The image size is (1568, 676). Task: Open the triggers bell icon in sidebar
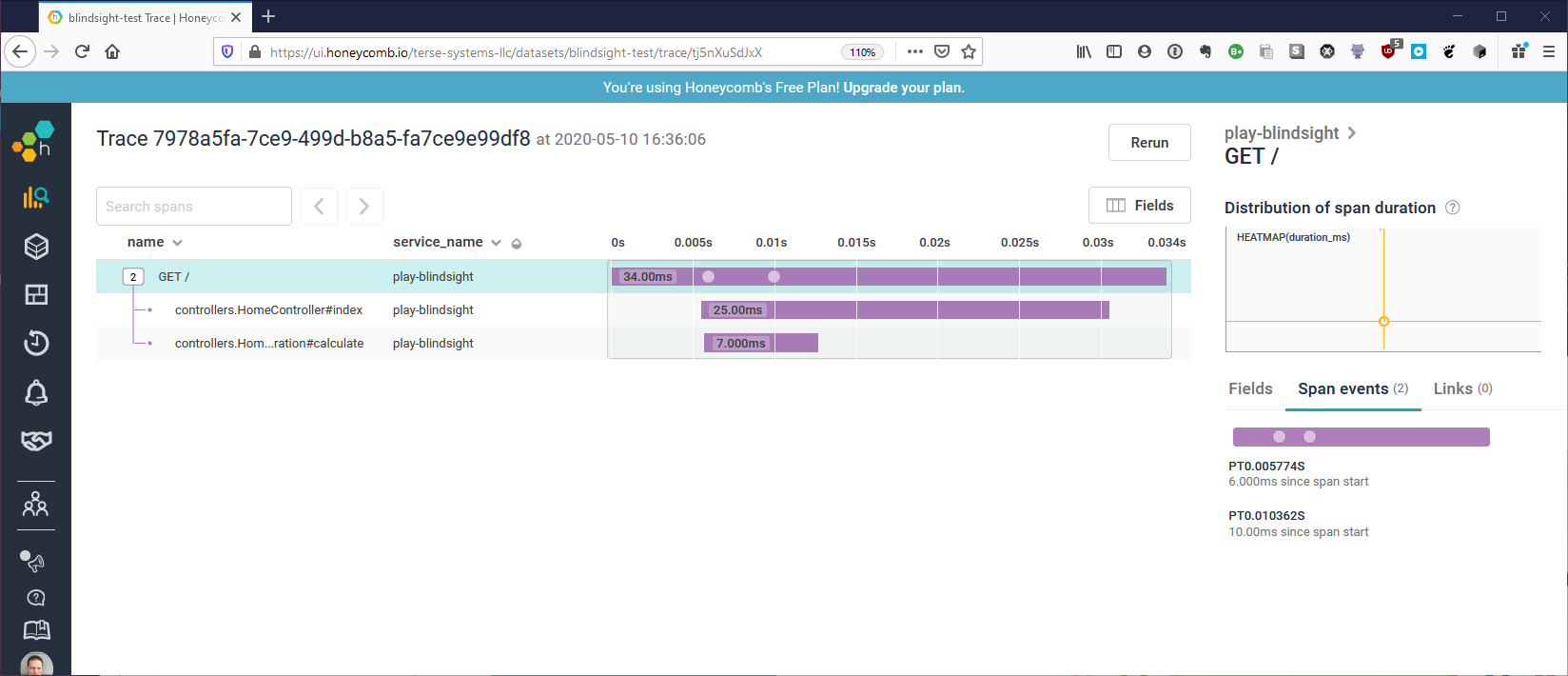(x=36, y=392)
